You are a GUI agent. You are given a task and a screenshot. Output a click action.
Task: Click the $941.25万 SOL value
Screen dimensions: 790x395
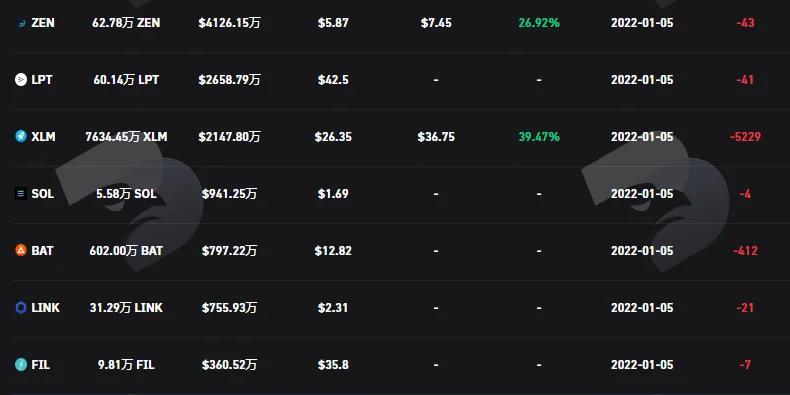pyautogui.click(x=229, y=193)
